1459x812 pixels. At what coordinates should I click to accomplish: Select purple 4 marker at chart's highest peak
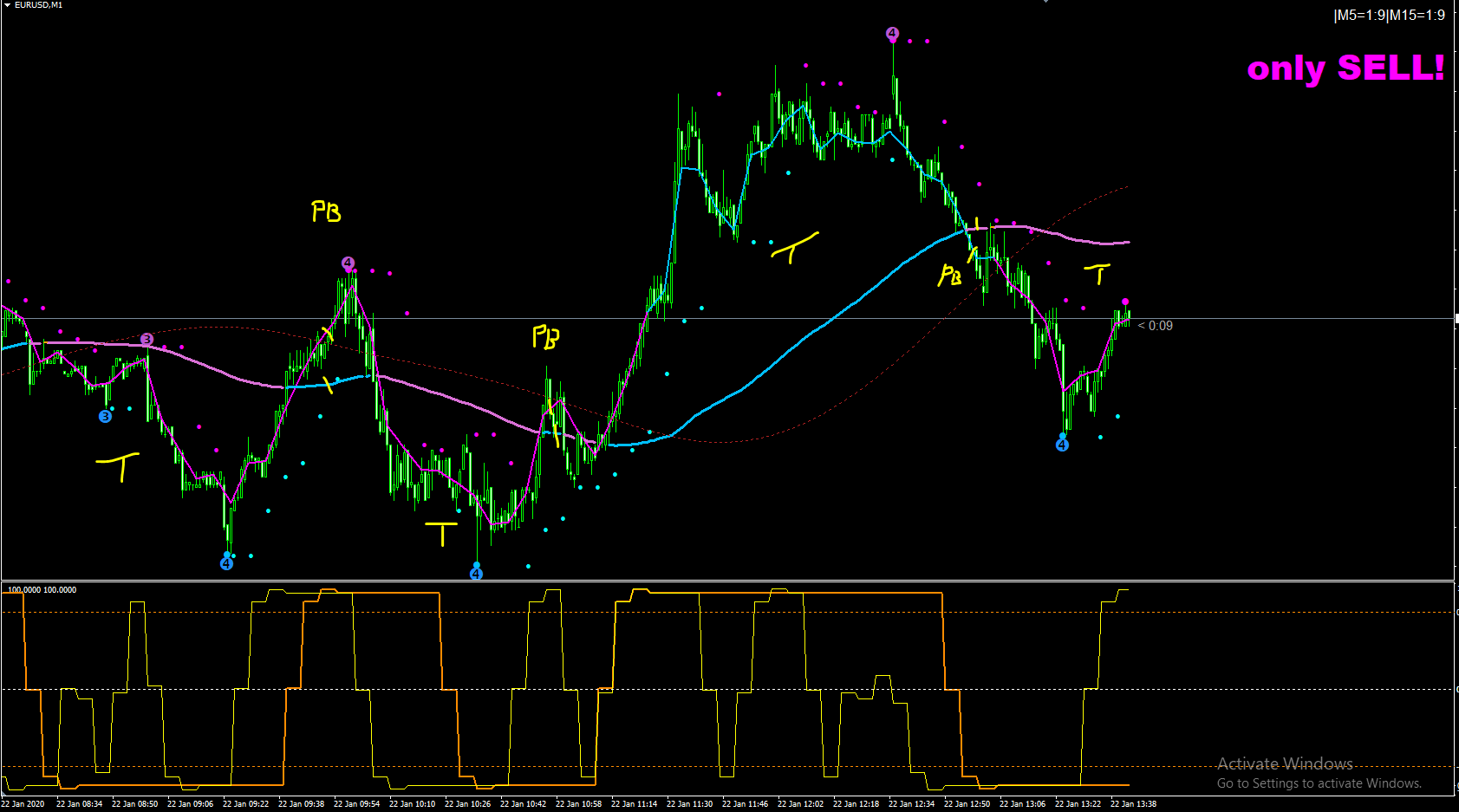892,34
